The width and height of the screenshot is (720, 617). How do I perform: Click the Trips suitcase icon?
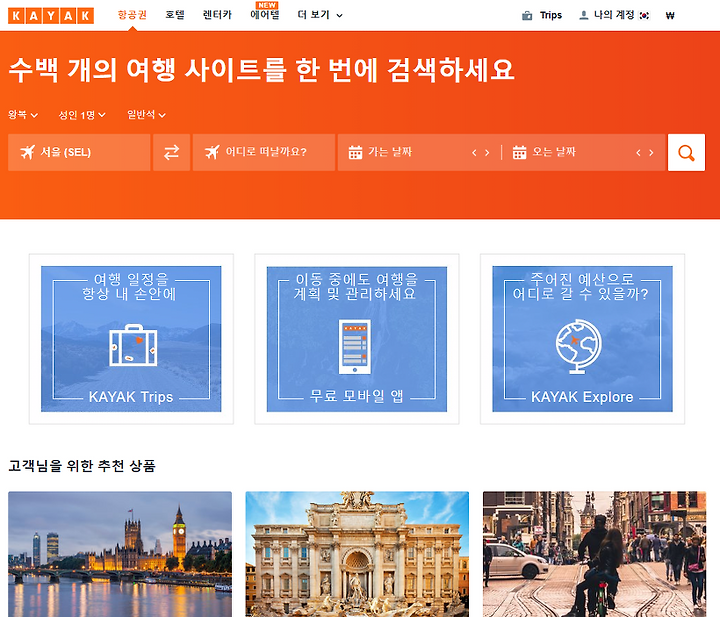tap(527, 16)
